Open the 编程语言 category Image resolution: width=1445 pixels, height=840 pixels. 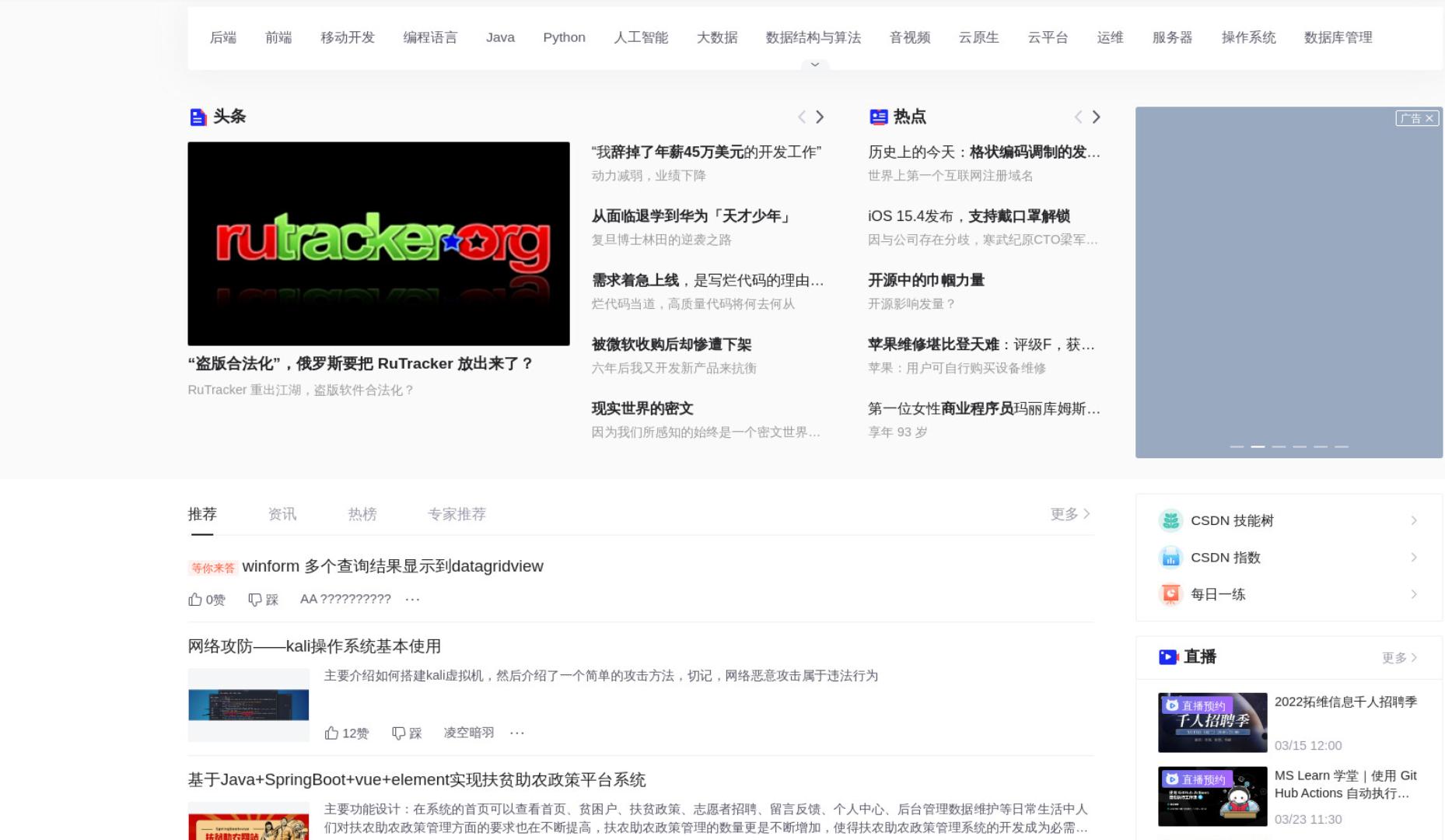coord(430,37)
